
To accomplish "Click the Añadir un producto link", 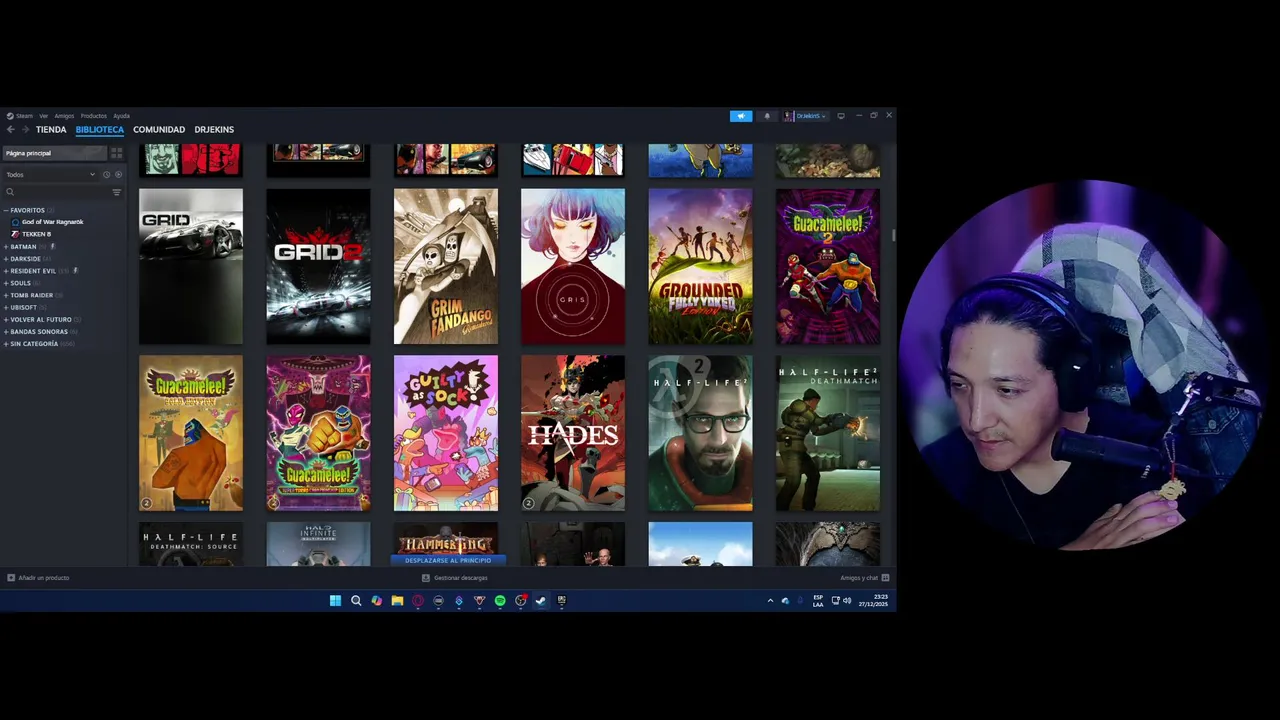I will [44, 578].
